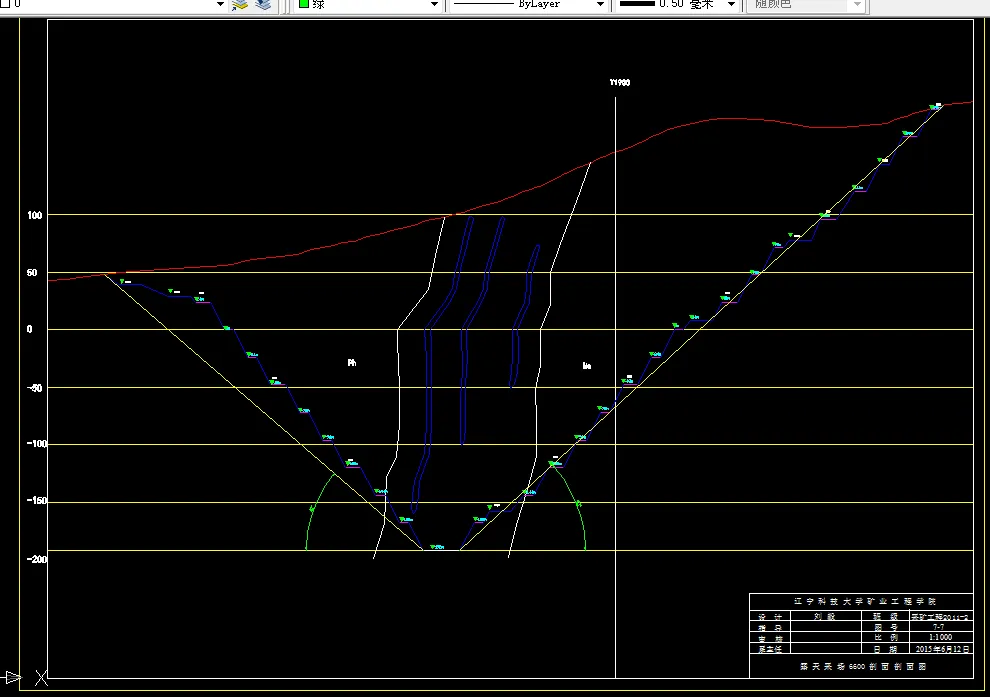Click the layer icon right of layer 0
The image size is (990, 697).
(240, 4)
